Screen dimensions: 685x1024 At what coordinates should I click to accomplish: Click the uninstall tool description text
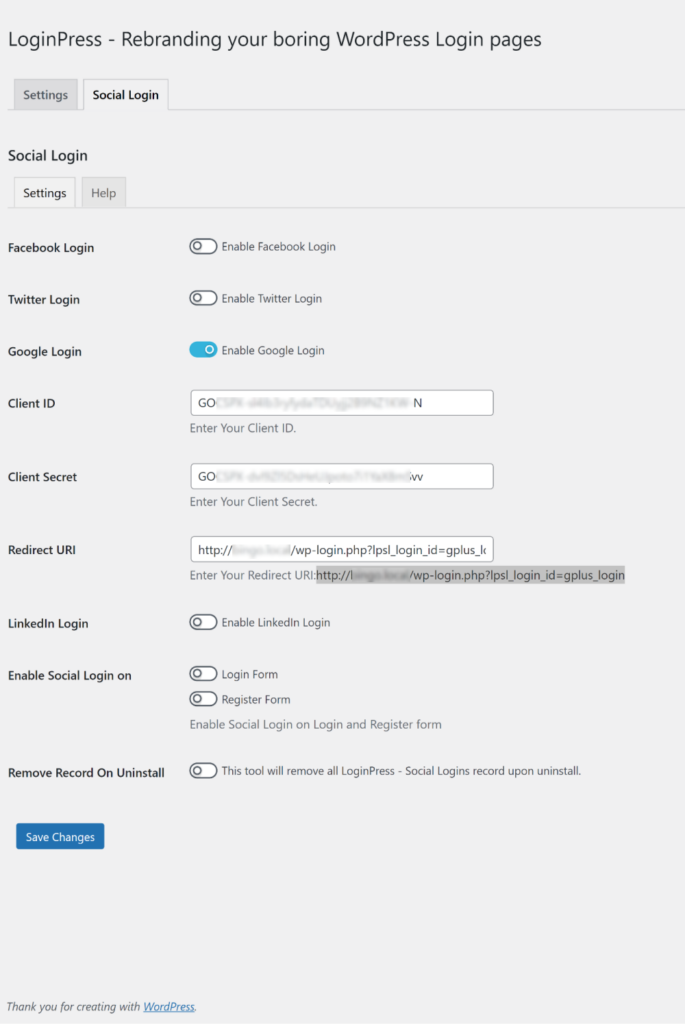[x=401, y=771]
